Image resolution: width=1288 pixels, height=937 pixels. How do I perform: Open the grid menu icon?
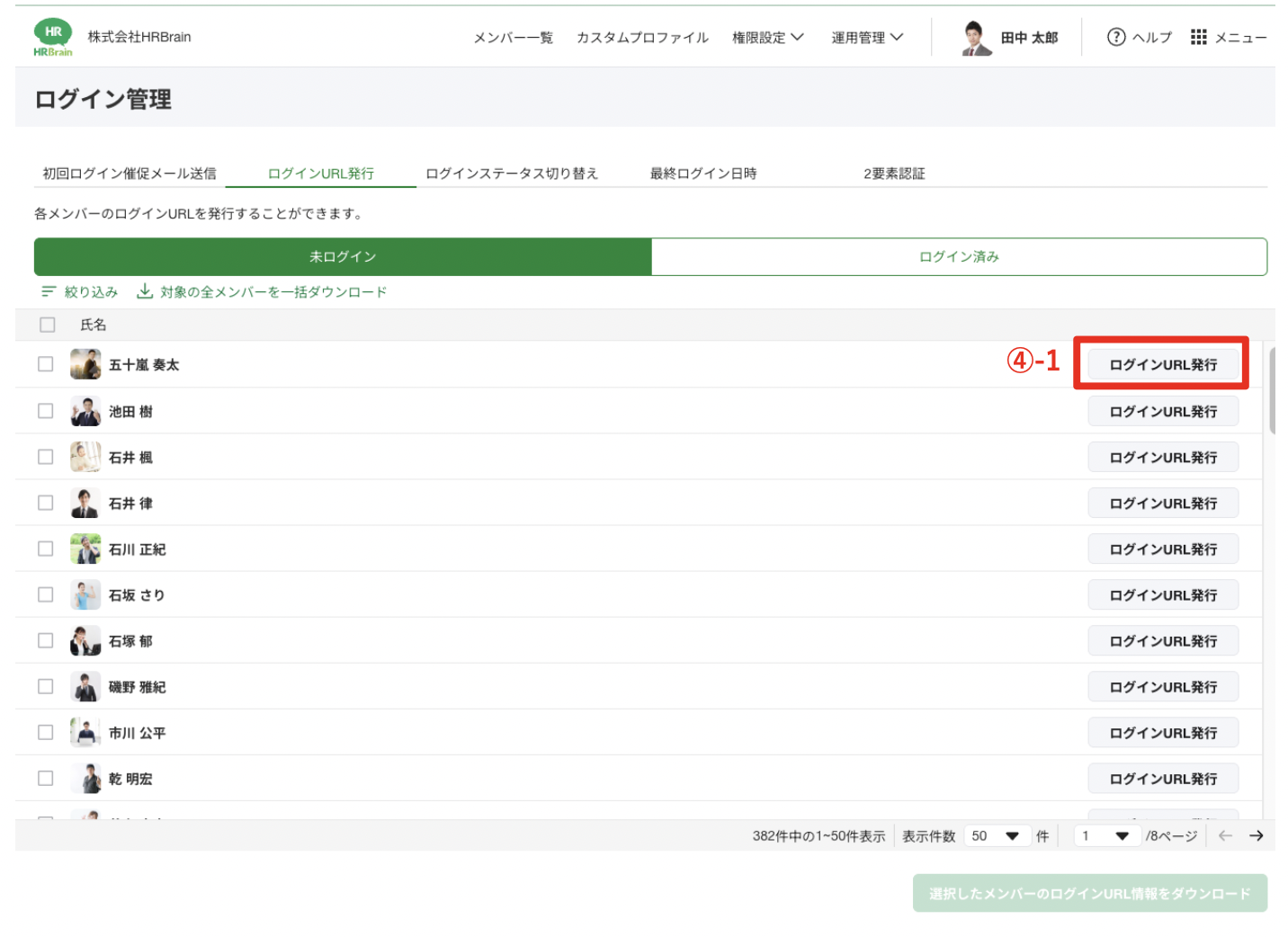pos(1198,37)
